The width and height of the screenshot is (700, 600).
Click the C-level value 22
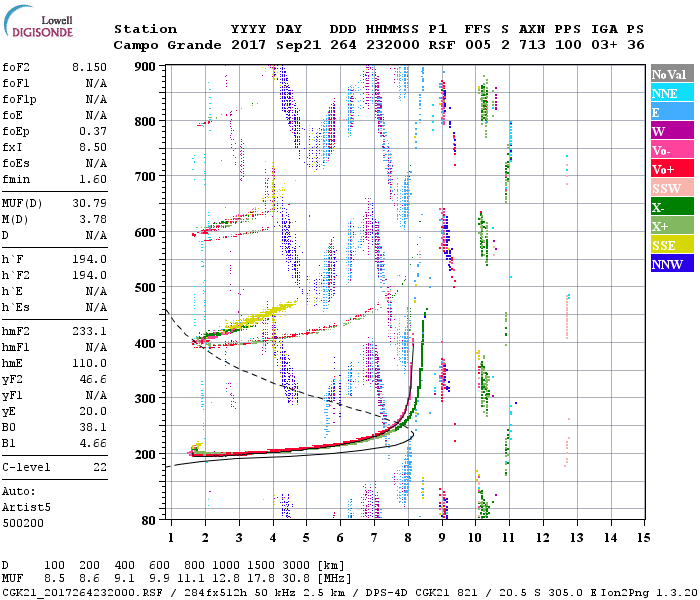click(100, 467)
